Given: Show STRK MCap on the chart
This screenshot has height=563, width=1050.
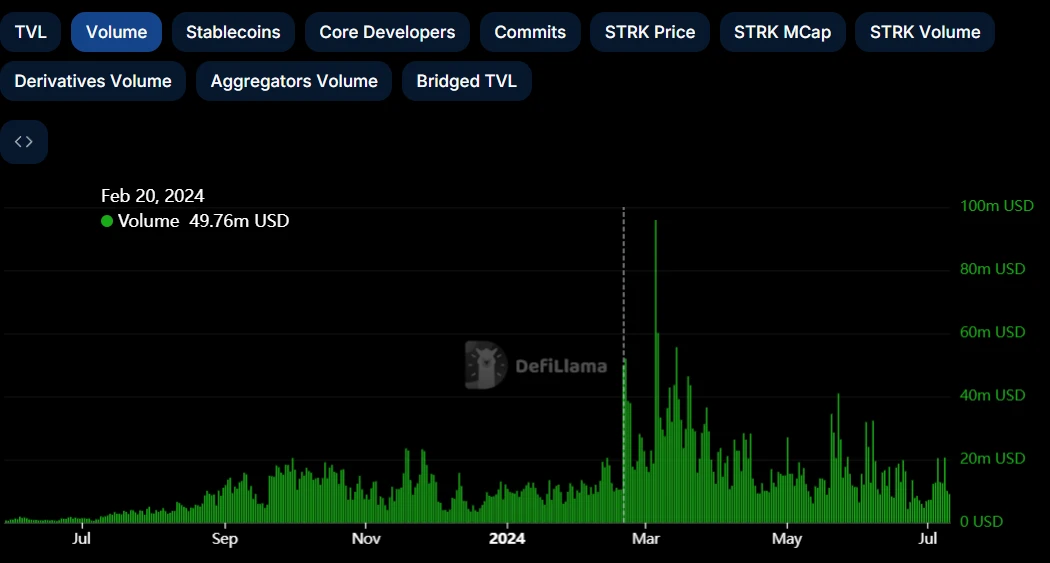Looking at the screenshot, I should point(782,32).
